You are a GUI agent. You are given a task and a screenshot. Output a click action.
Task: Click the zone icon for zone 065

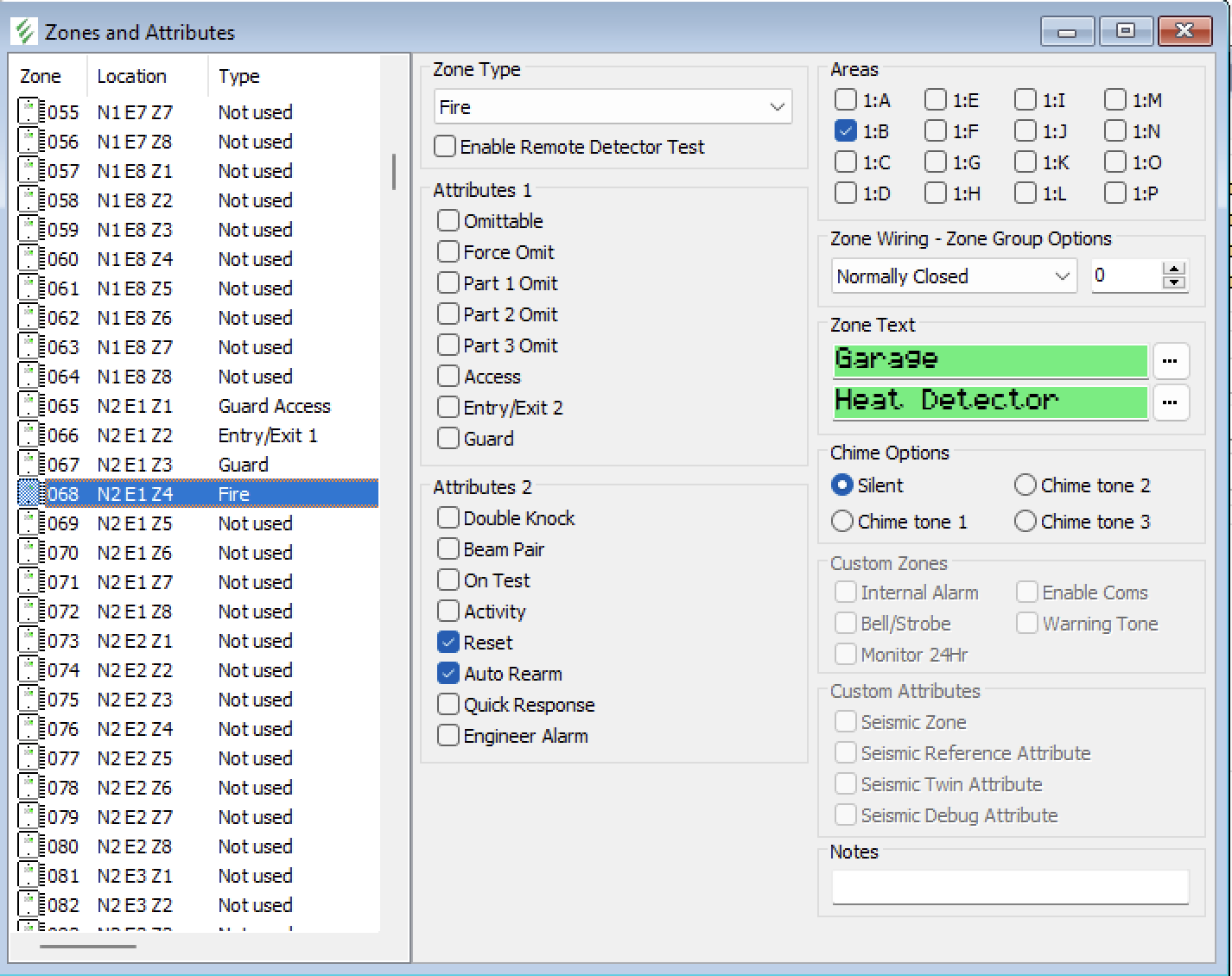pyautogui.click(x=29, y=406)
